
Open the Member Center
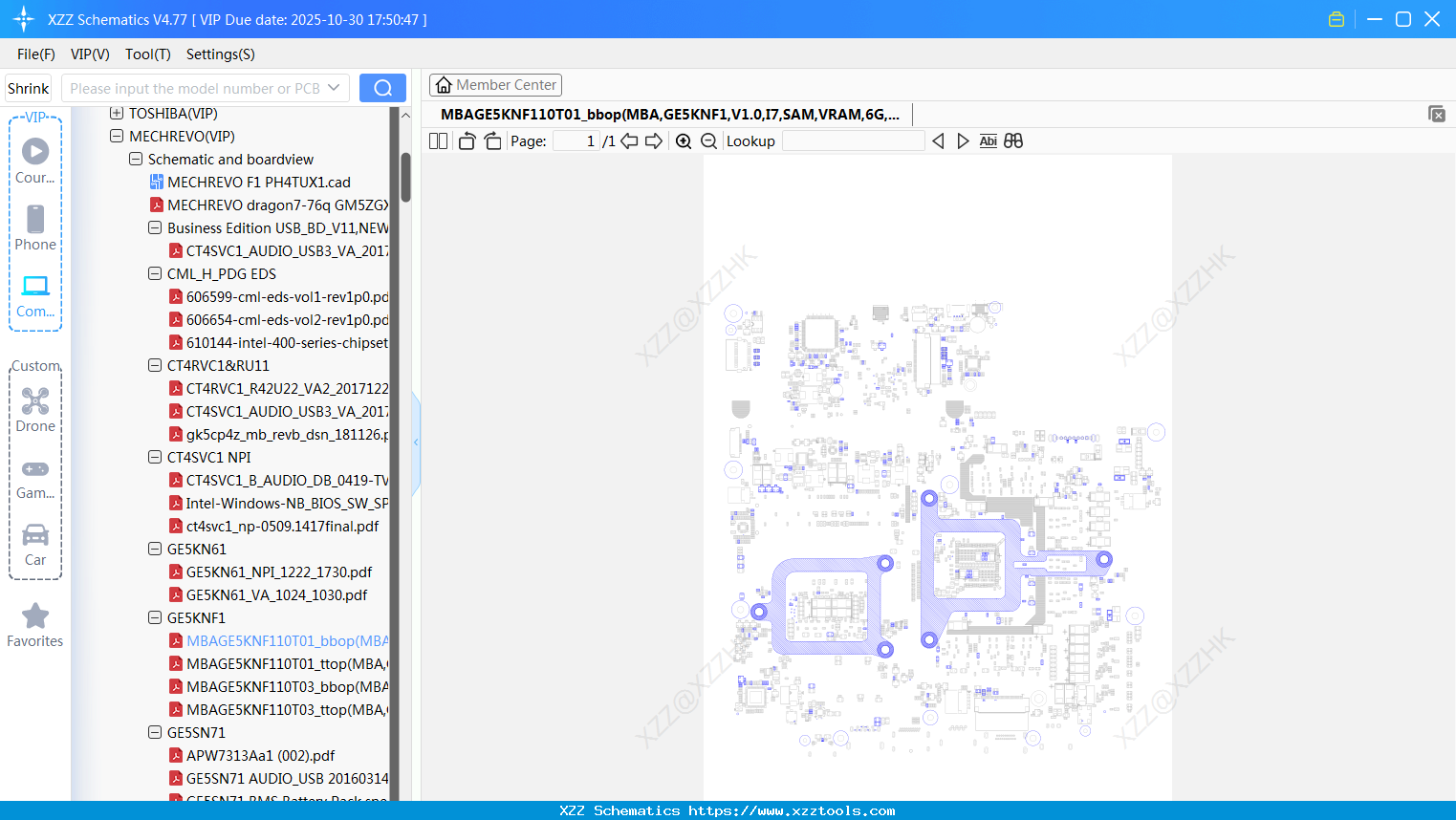coord(495,85)
